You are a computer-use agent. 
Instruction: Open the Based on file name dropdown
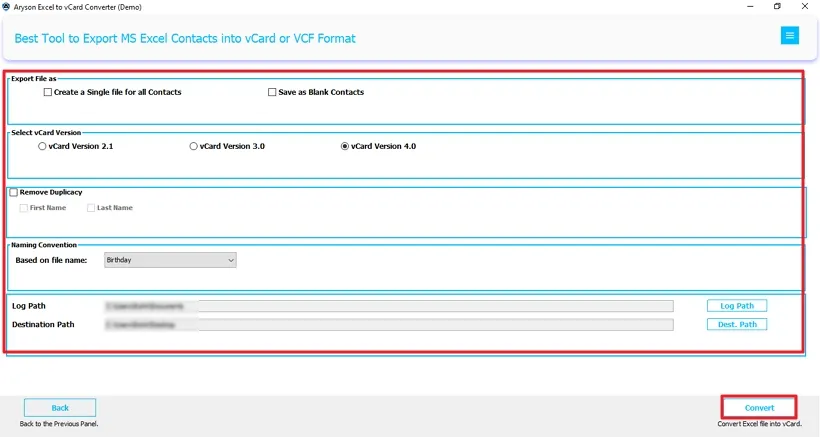170,260
